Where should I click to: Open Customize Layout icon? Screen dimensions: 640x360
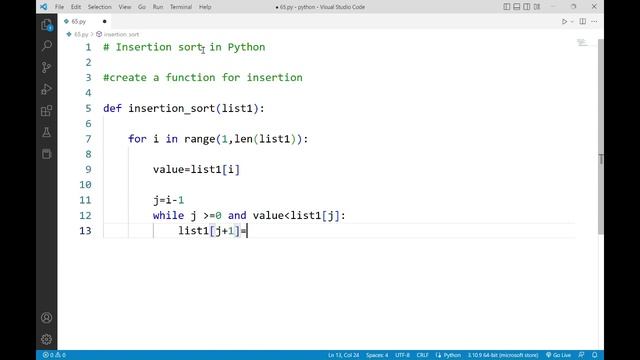[537, 7]
